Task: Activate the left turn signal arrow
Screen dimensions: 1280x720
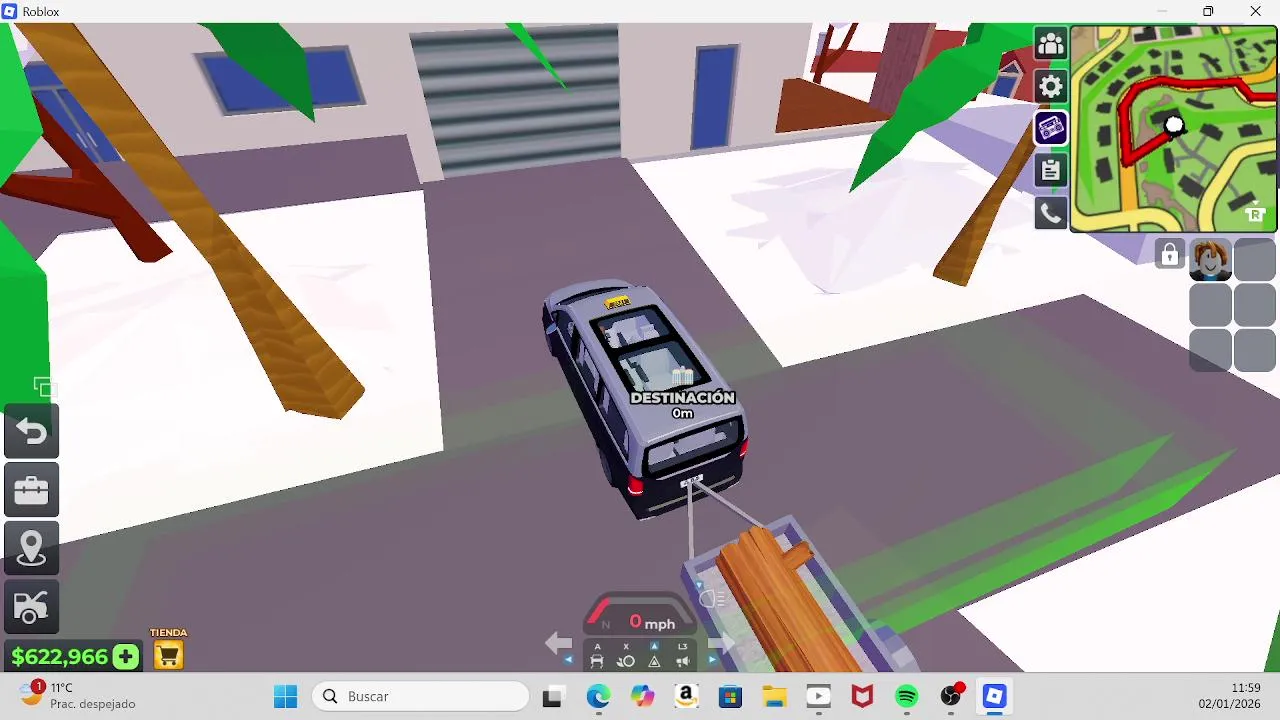Action: pos(558,643)
